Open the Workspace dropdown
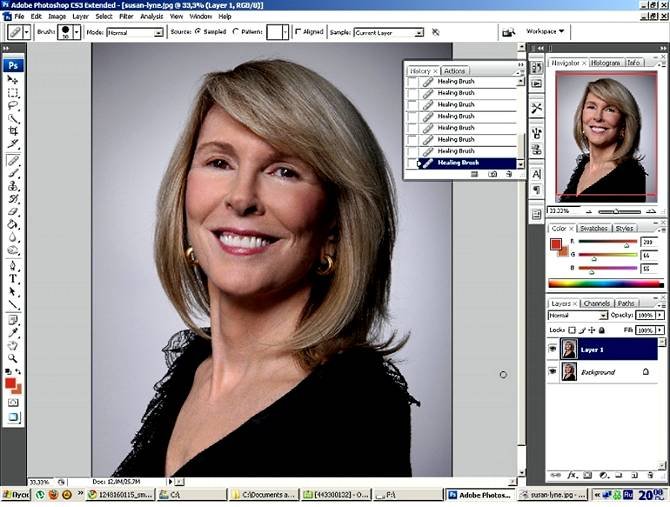This screenshot has height=507, width=670. pyautogui.click(x=543, y=32)
